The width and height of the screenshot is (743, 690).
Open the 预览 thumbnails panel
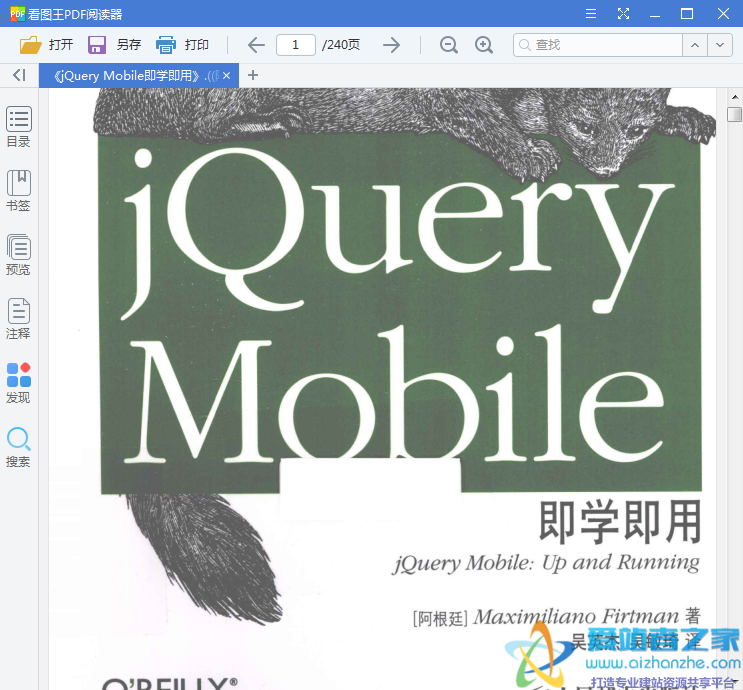click(18, 255)
